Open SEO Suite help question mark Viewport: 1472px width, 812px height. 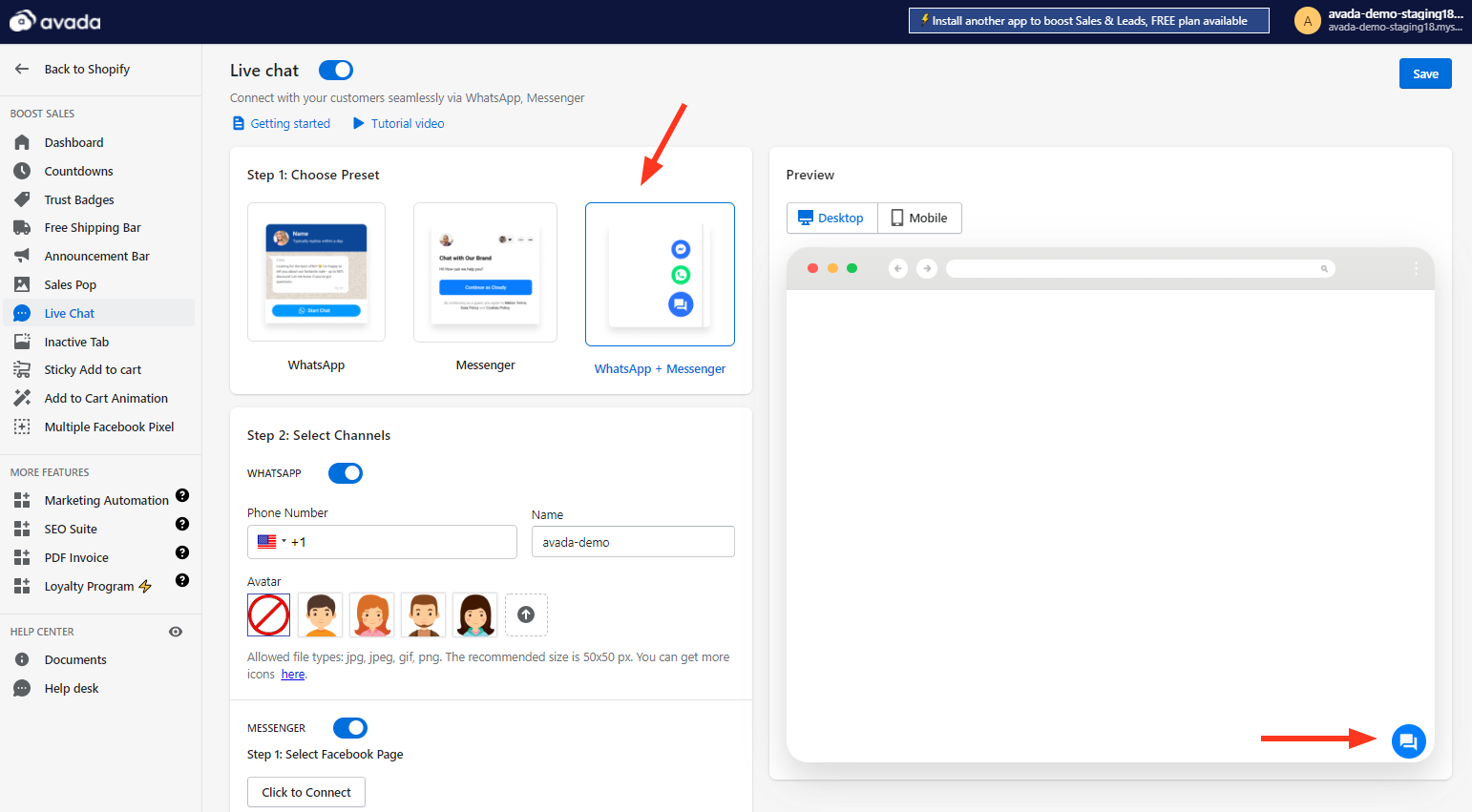(x=182, y=524)
